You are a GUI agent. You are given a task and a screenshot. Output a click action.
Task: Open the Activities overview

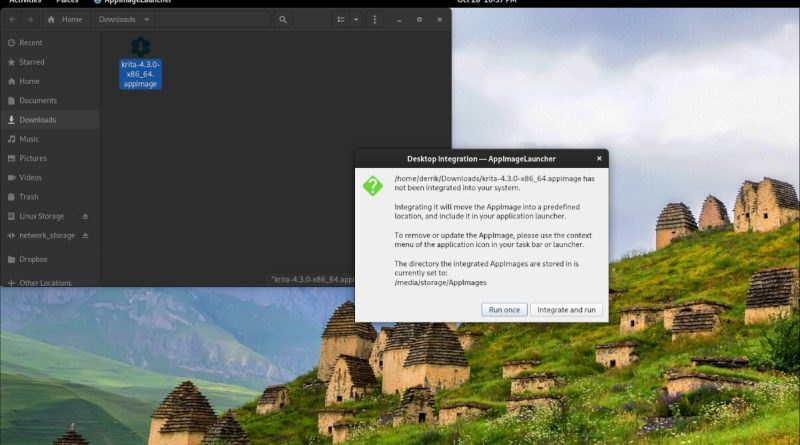pyautogui.click(x=25, y=2)
